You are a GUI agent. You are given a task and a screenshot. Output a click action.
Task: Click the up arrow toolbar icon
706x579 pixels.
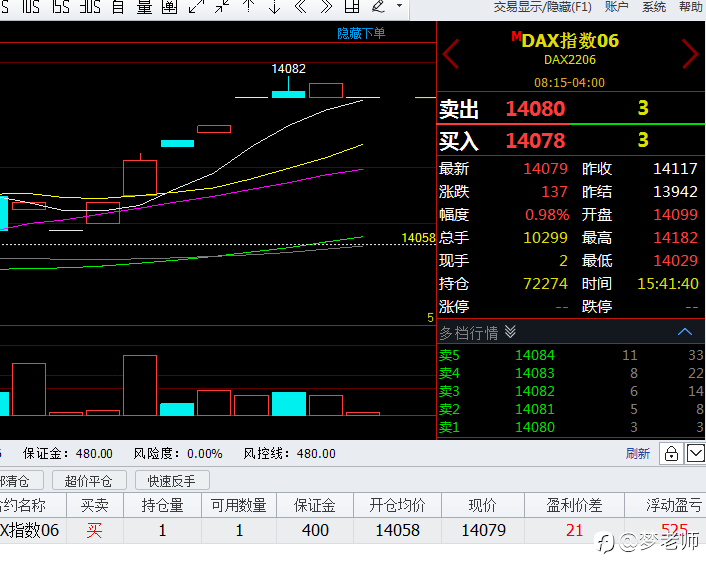[x=249, y=7]
